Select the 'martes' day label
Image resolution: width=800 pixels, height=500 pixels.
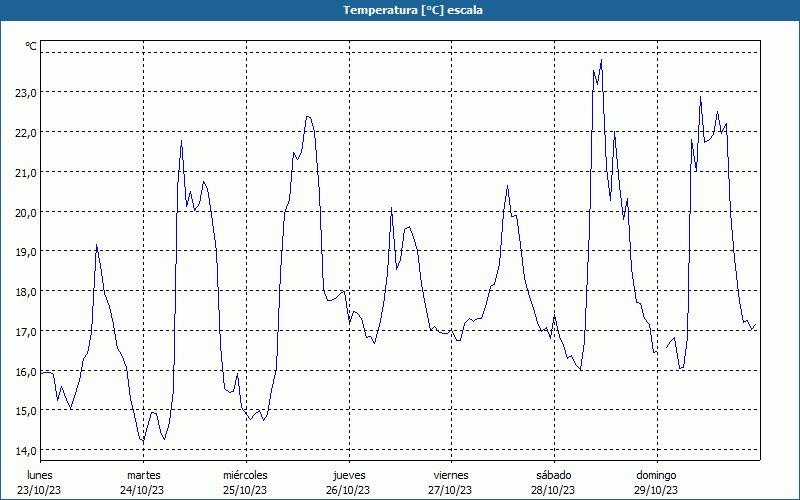pyautogui.click(x=144, y=475)
